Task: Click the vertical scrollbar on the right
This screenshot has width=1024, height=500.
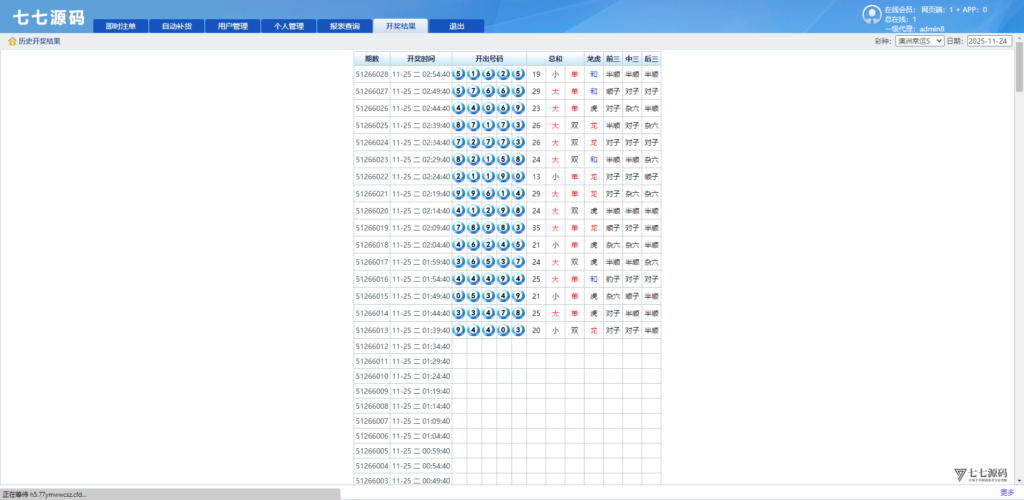Action: click(1019, 250)
